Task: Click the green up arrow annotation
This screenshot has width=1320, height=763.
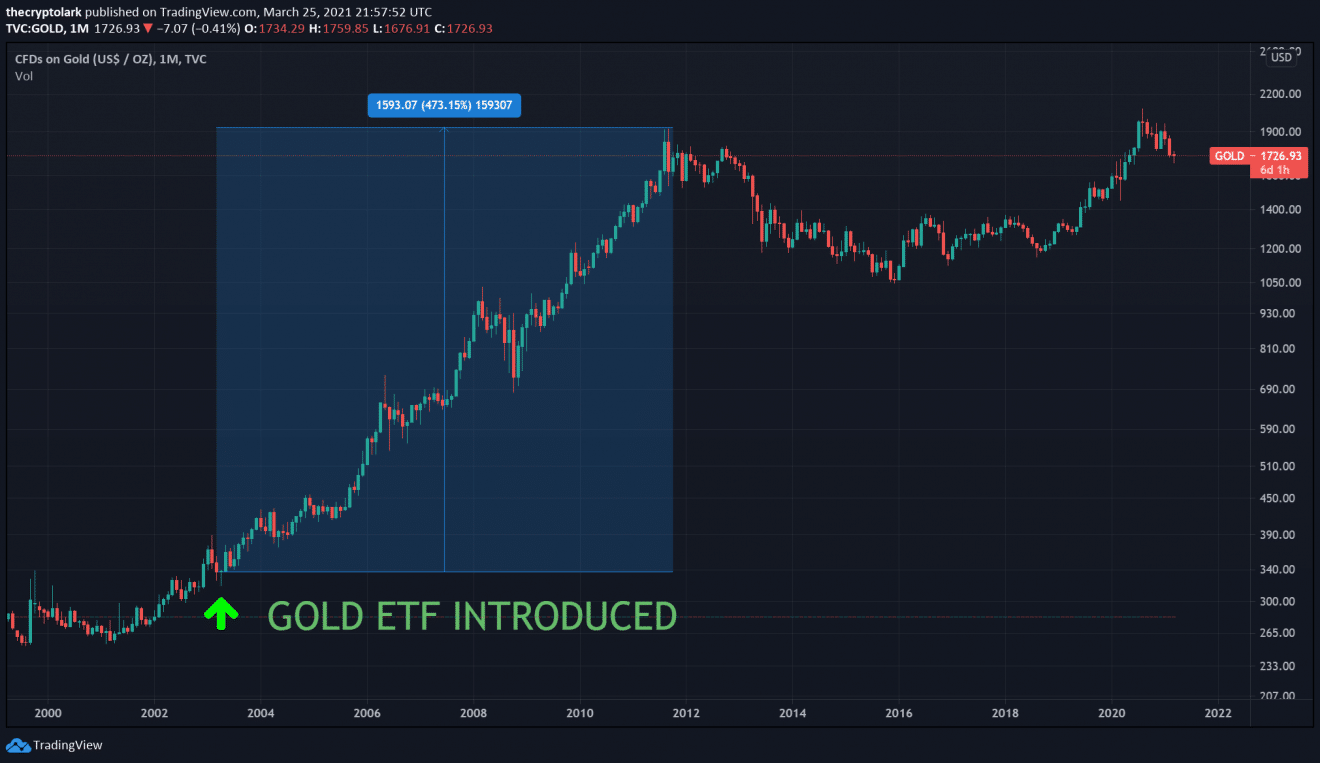Action: tap(221, 613)
